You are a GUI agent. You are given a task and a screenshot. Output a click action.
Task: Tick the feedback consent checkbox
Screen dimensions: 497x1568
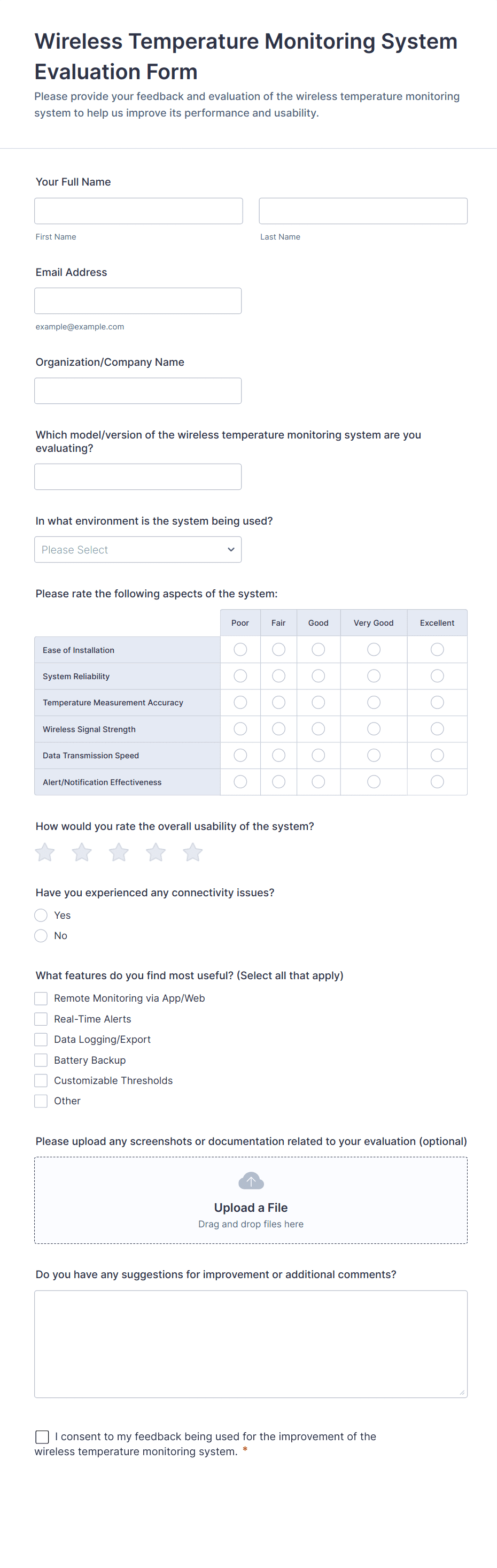(x=42, y=1437)
